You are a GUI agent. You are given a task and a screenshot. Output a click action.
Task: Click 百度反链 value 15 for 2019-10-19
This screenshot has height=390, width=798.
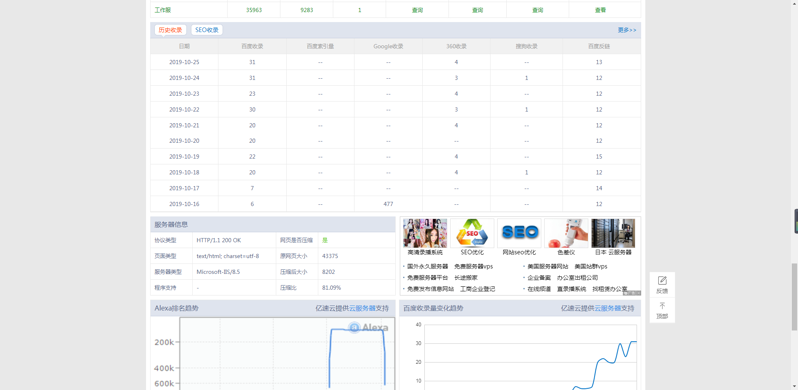tap(599, 157)
